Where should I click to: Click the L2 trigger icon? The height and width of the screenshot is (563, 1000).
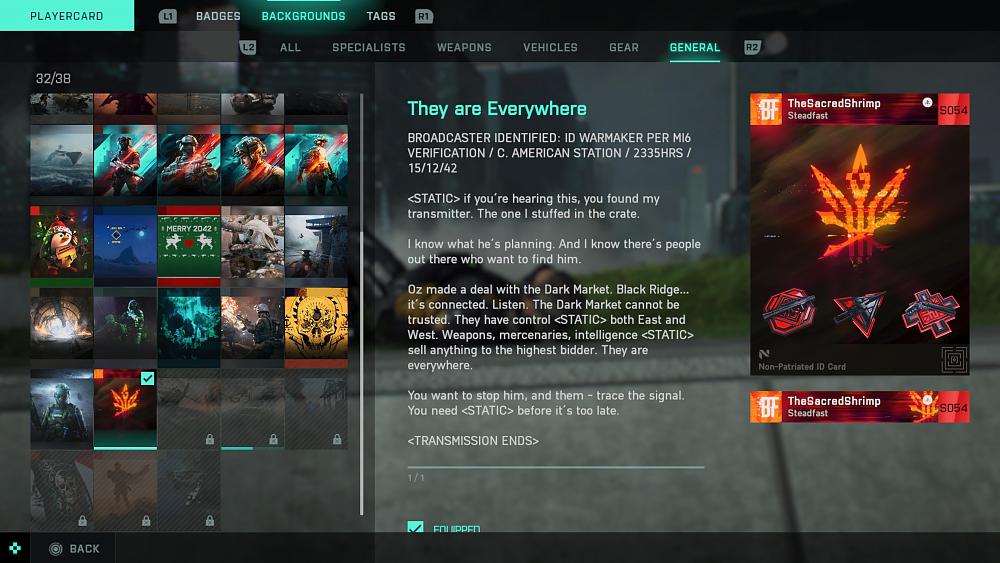coord(248,47)
